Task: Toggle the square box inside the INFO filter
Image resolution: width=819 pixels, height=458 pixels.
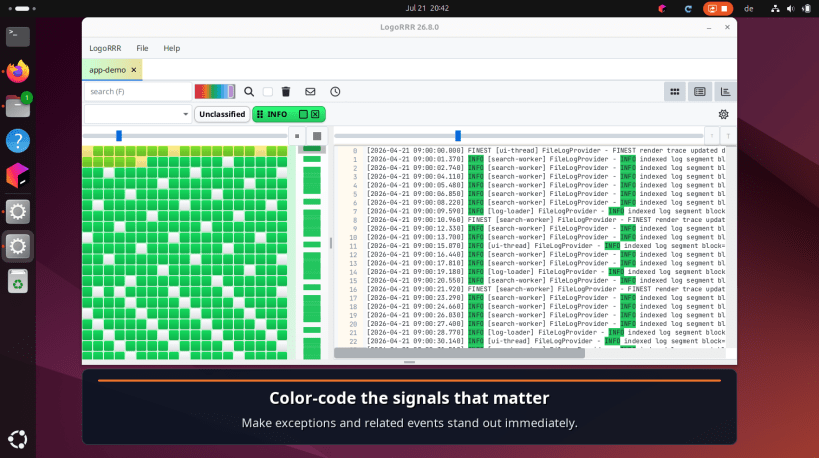Action: [303, 114]
